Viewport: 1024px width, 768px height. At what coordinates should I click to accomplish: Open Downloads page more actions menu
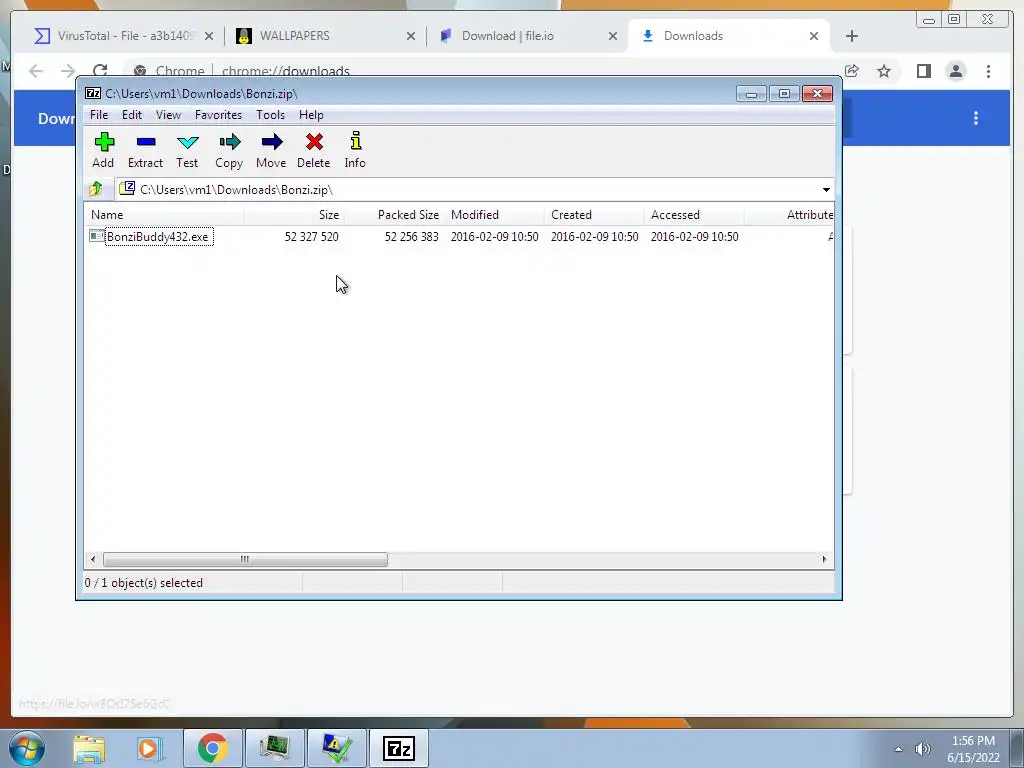[x=976, y=118]
